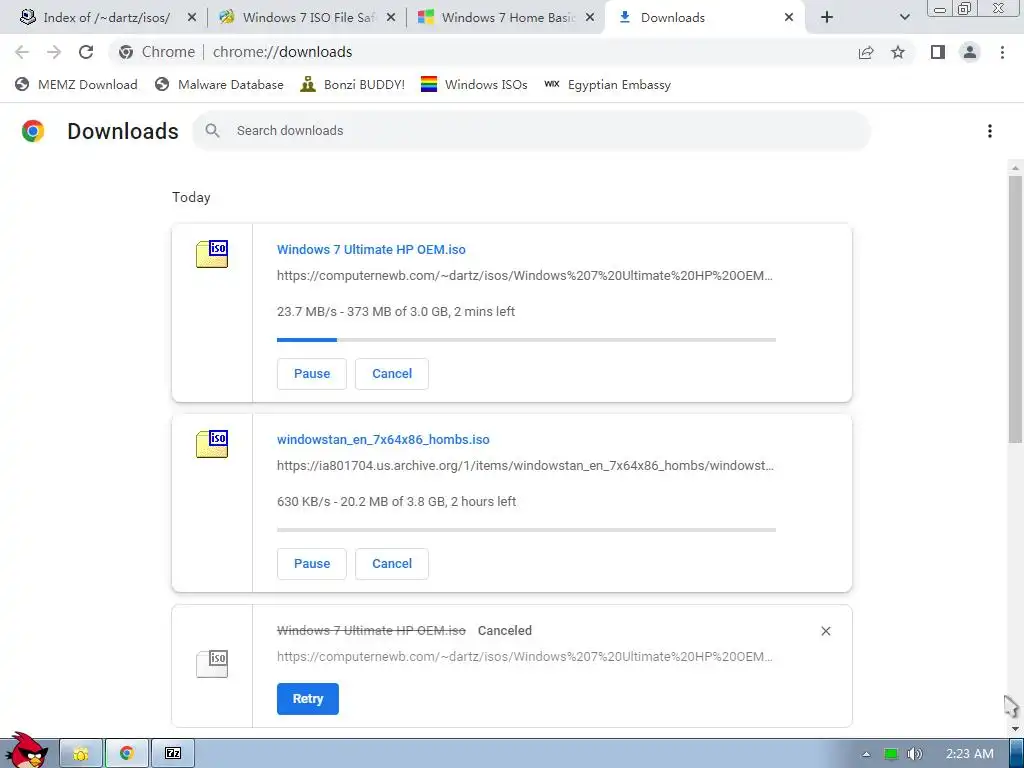This screenshot has width=1024, height=768.
Task: Close the Windows 7 Home Basic tab
Action: click(590, 18)
